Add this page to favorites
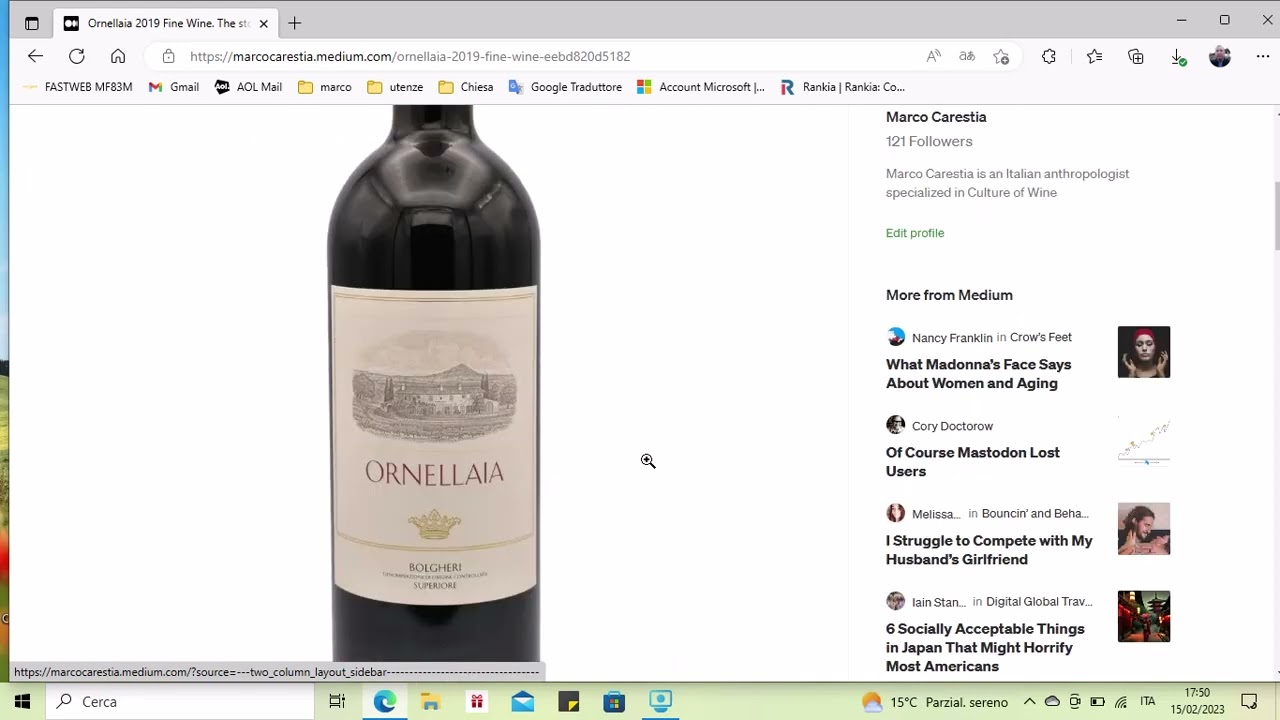 pos(1001,56)
